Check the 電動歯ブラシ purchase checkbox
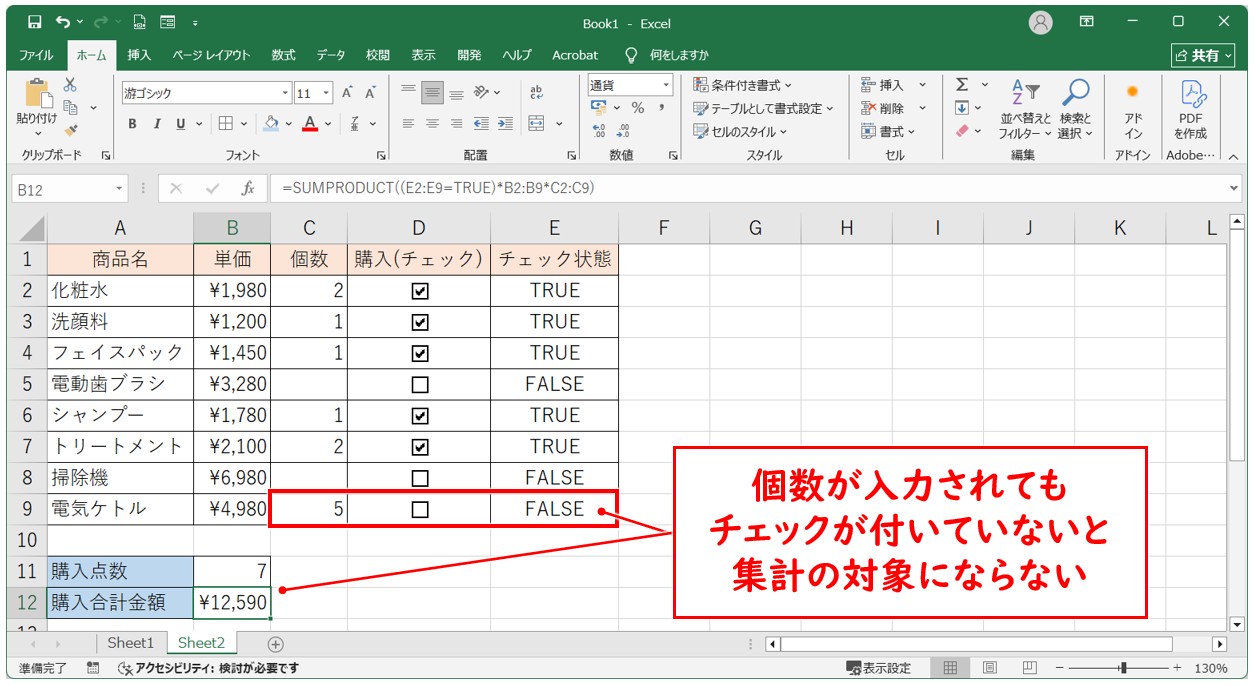The image size is (1255, 686). 420,384
